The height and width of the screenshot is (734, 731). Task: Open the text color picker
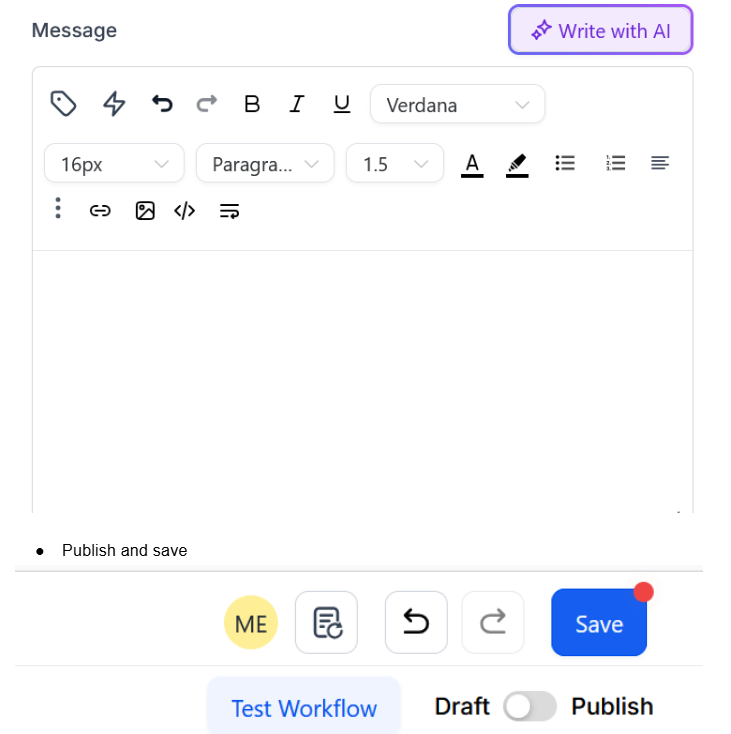point(472,164)
